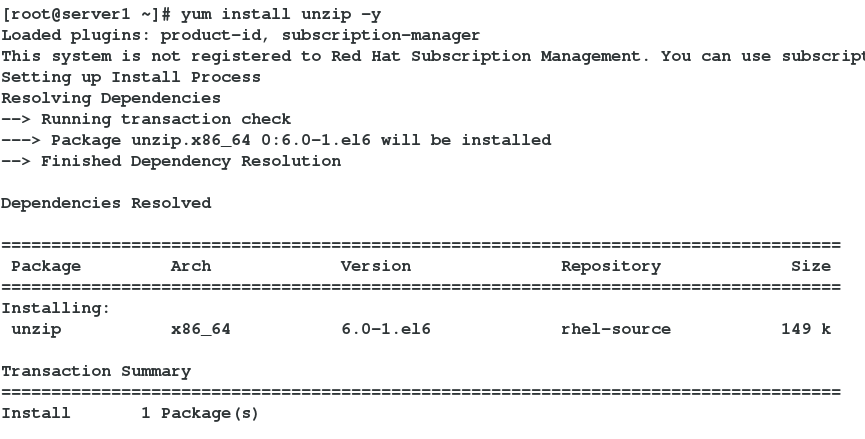Screen dimensions: 865x439
Task: Click the Package column header
Action: coord(46,266)
